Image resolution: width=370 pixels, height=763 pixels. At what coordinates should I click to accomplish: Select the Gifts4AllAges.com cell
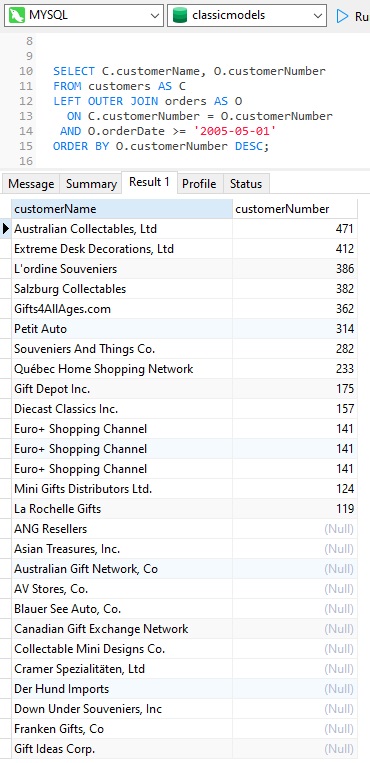(x=122, y=309)
